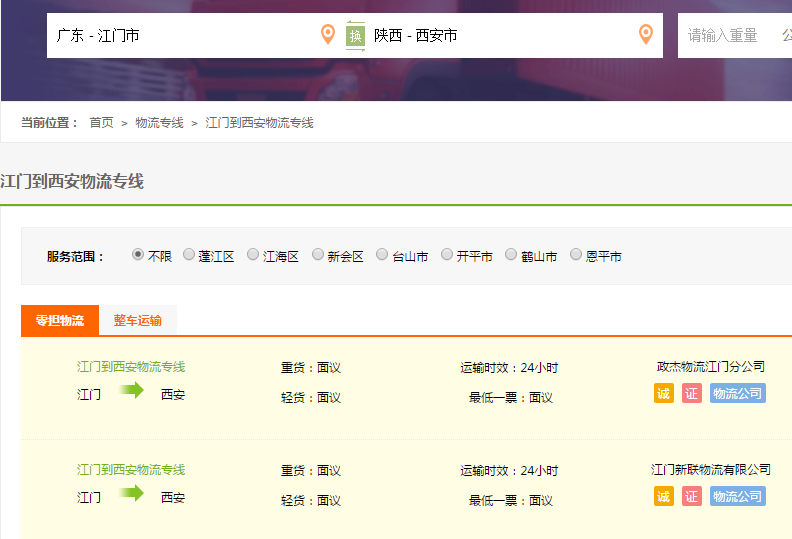Click 最低一票：面议 in 政杰物流 row

[x=511, y=398]
